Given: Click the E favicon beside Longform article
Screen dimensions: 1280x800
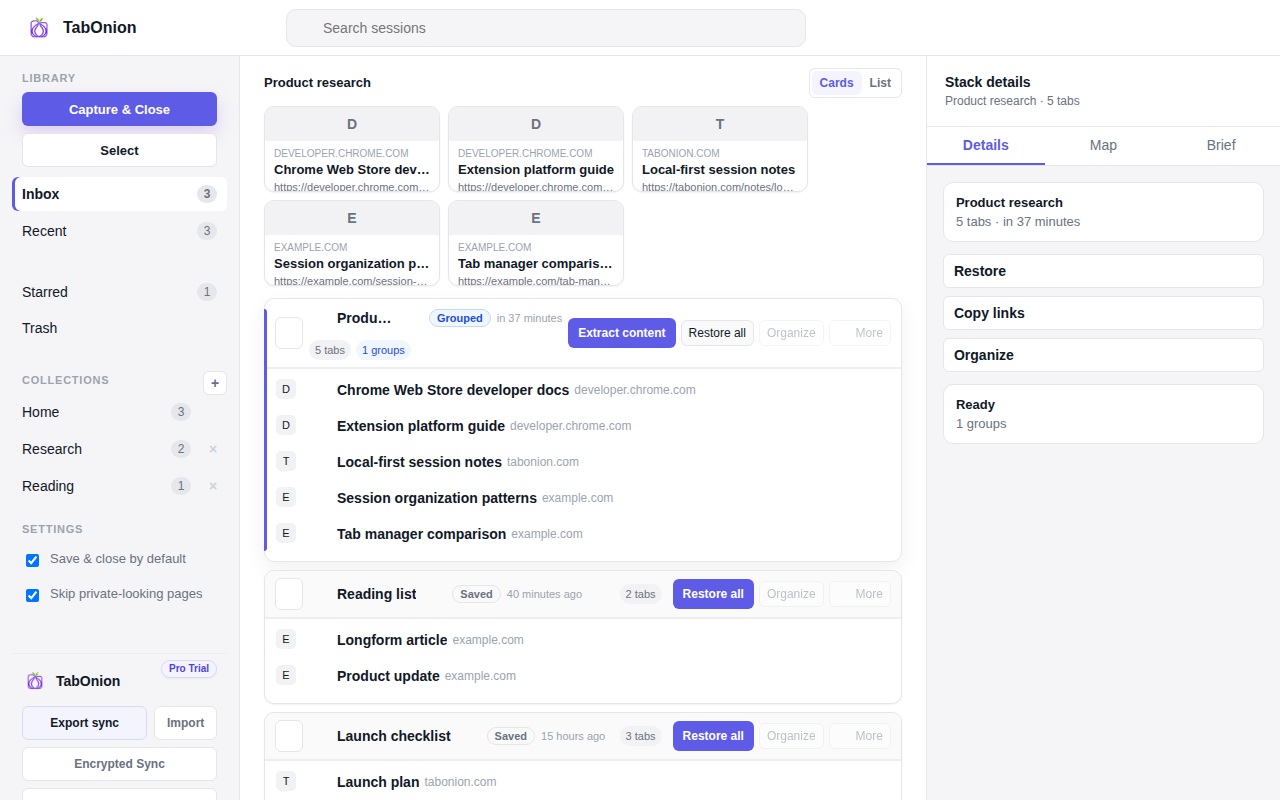Looking at the screenshot, I should (286, 640).
